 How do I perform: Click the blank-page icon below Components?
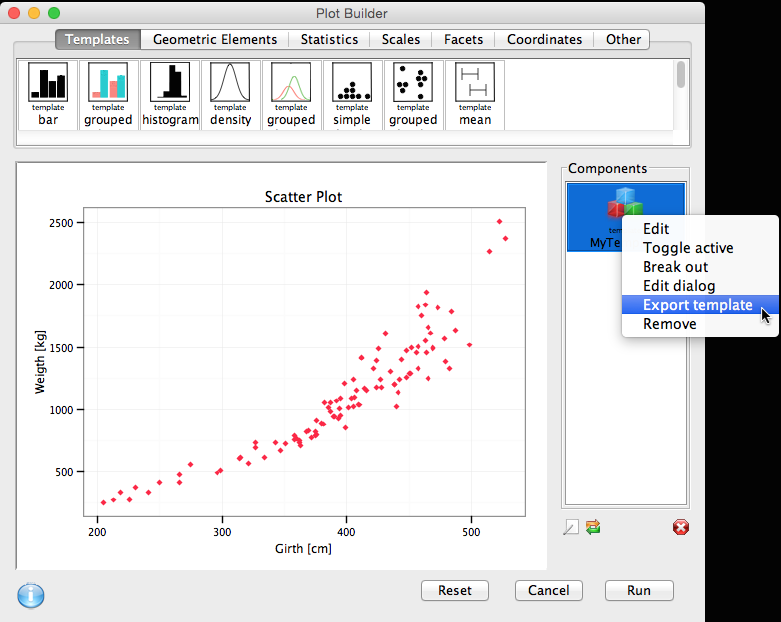click(x=571, y=527)
